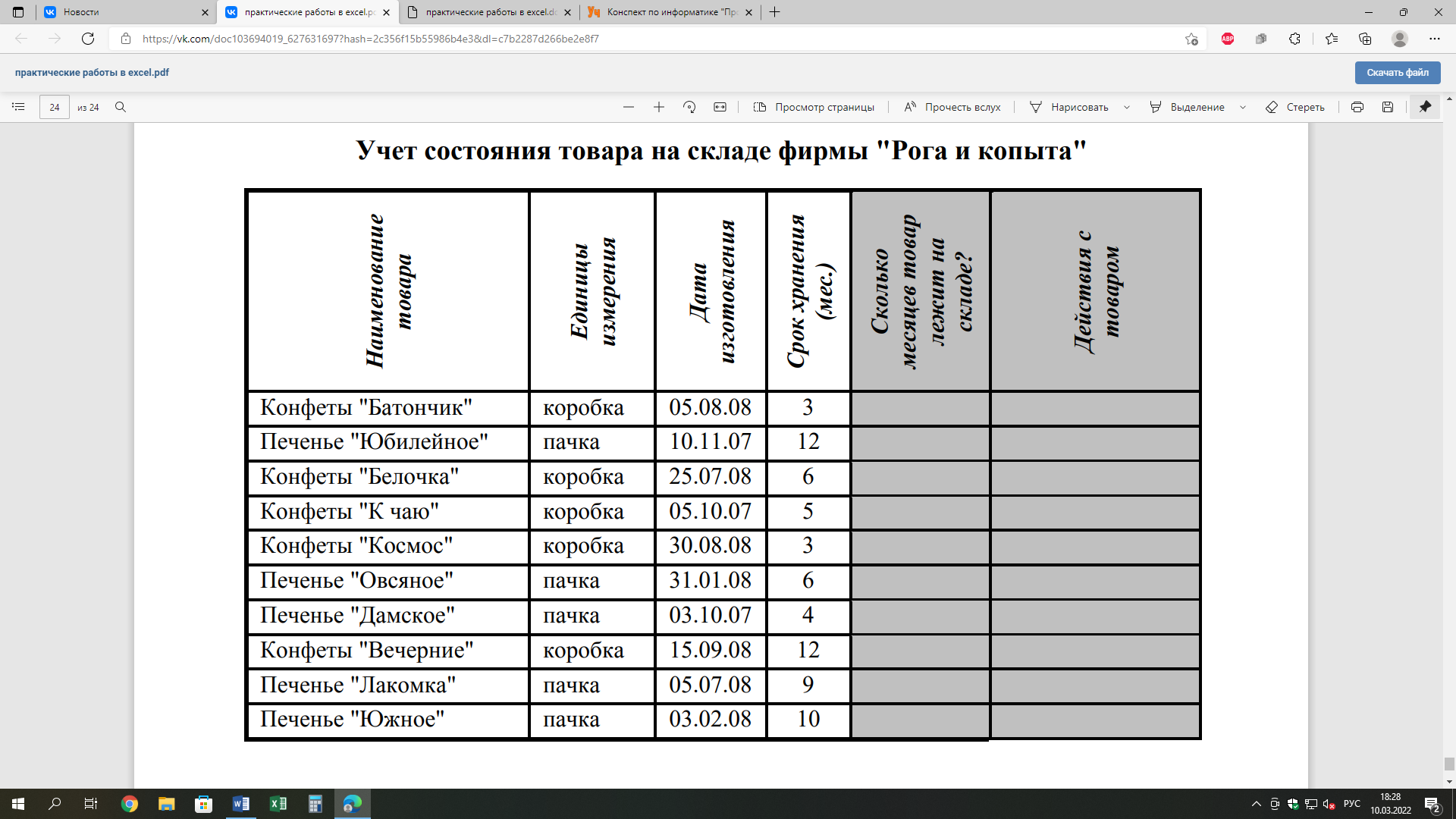Add this page to favorites

[x=1191, y=39]
